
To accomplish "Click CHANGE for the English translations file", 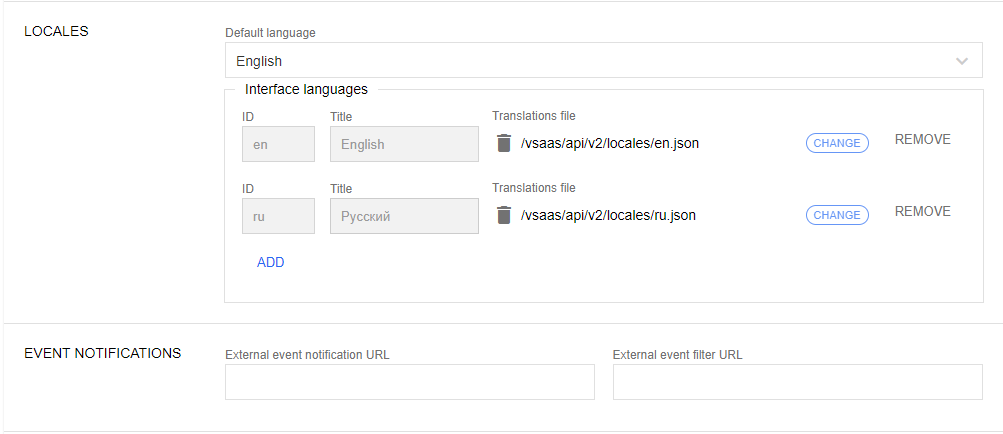I will [x=837, y=143].
